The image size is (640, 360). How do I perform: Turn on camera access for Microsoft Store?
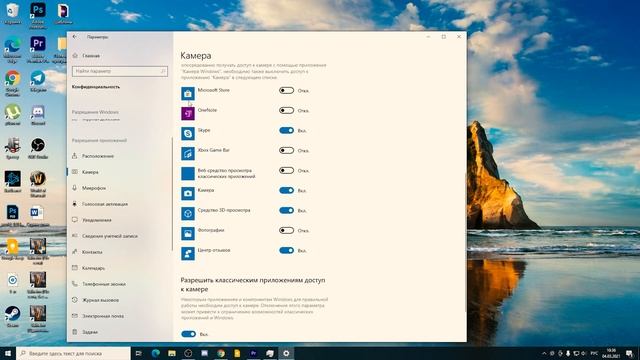coord(286,90)
